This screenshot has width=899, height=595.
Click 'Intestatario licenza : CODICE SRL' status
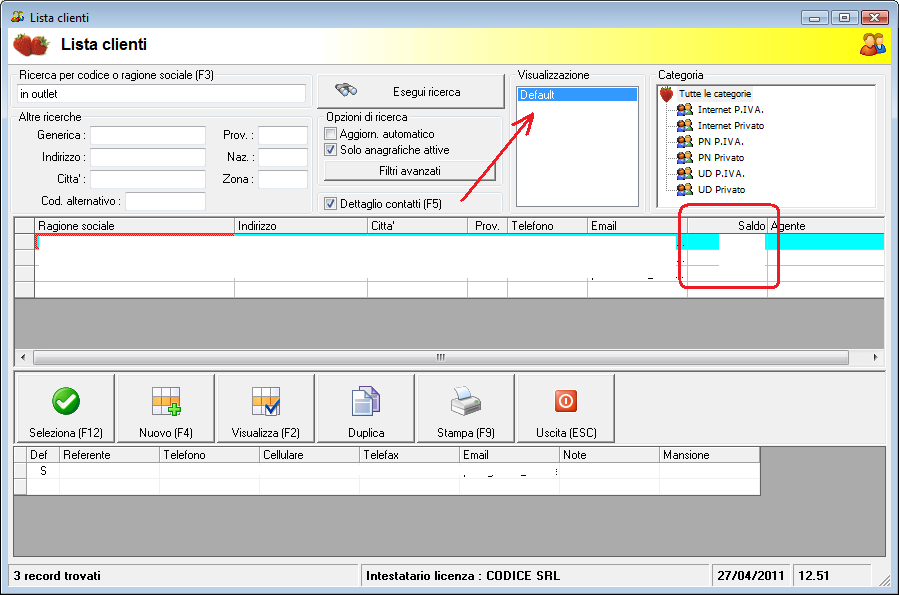(x=463, y=576)
